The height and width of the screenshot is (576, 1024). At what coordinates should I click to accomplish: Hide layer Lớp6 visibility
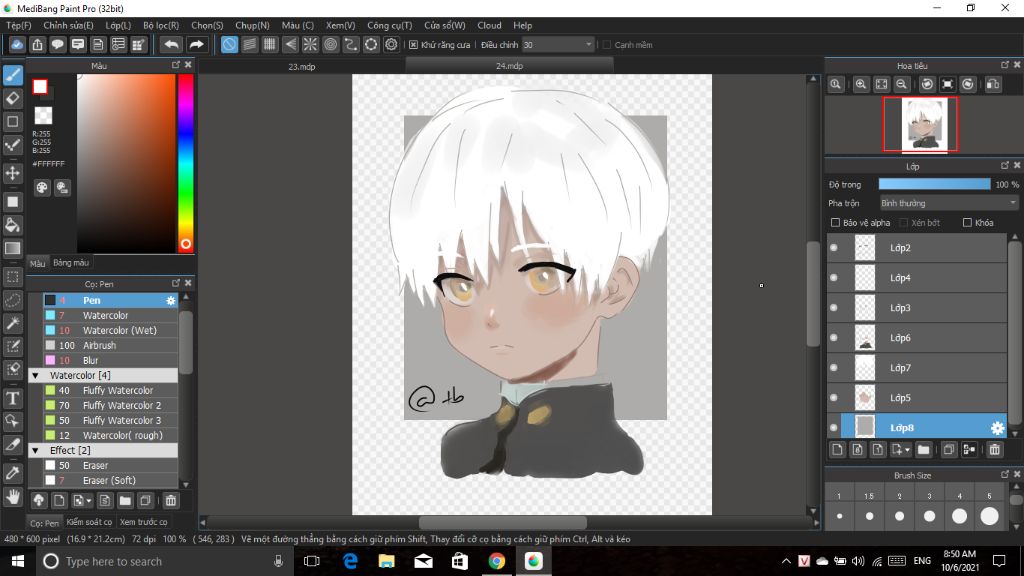click(x=834, y=338)
